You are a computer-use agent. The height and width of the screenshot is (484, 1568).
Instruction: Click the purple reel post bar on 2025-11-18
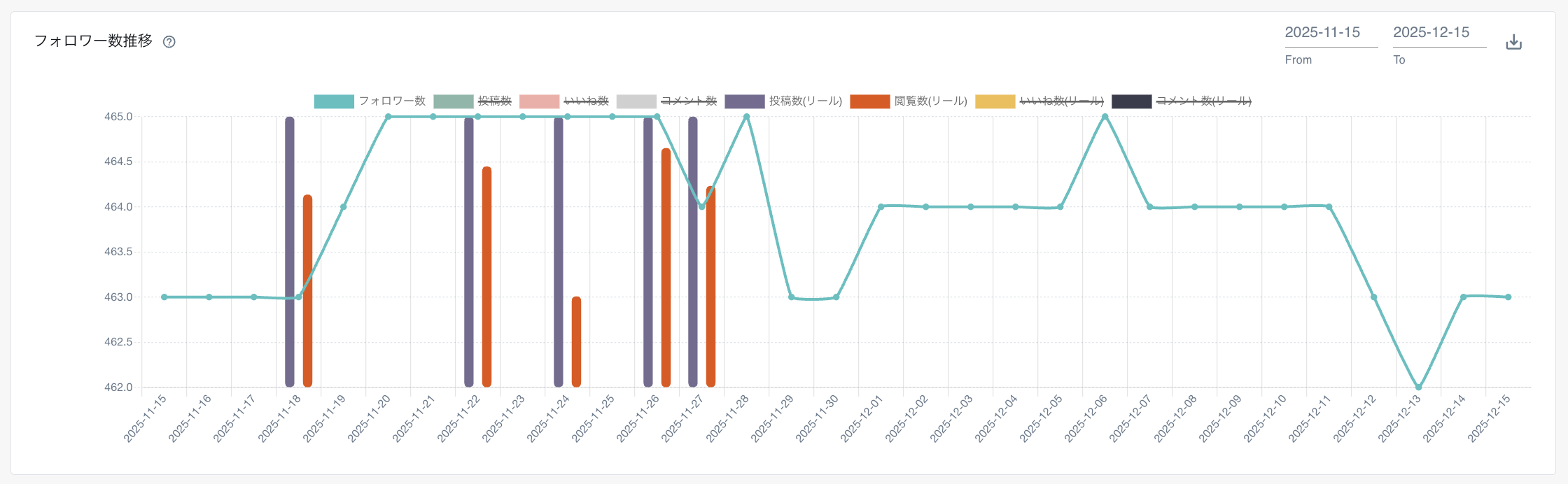point(290,252)
